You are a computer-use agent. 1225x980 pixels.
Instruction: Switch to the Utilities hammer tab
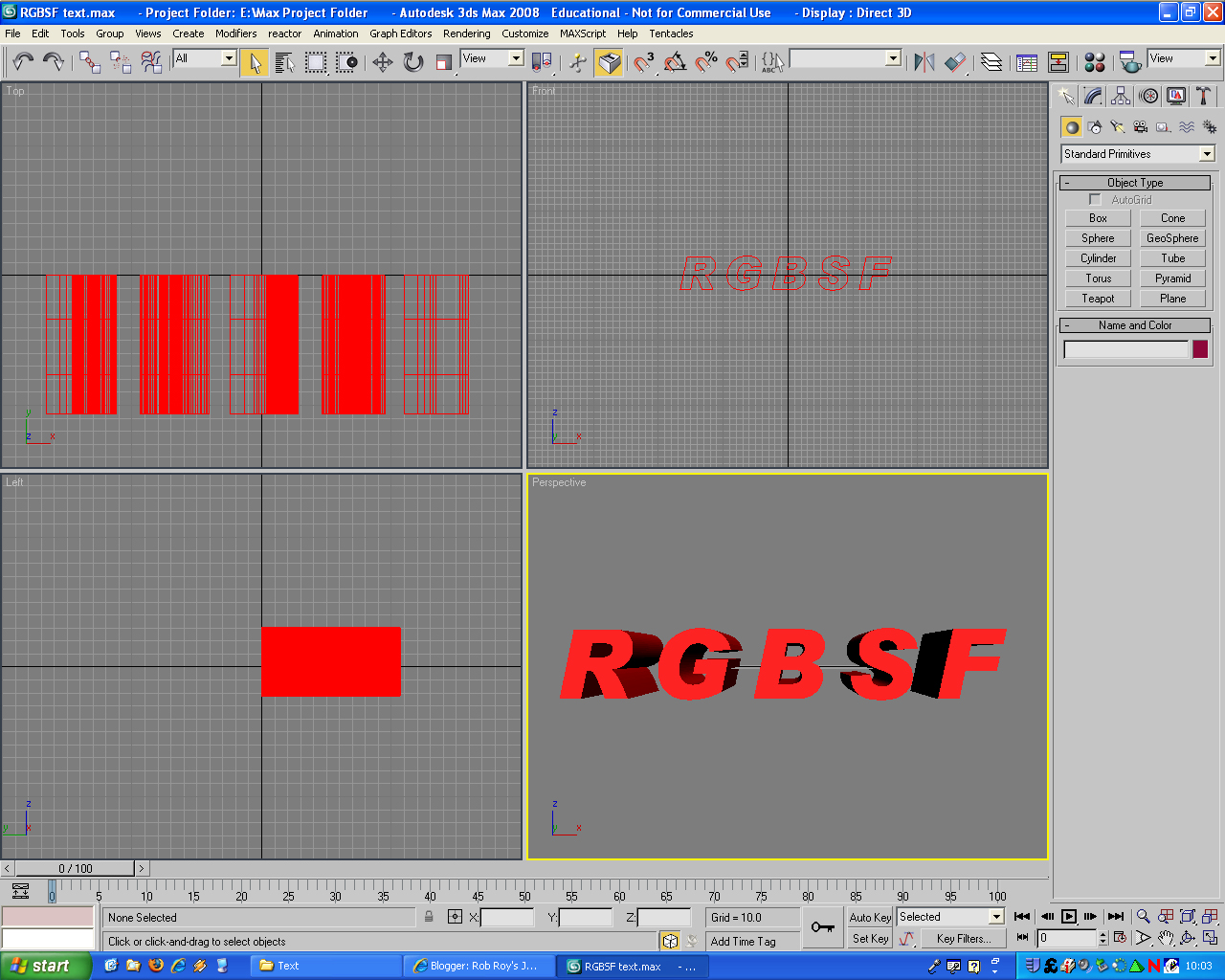[x=1204, y=96]
